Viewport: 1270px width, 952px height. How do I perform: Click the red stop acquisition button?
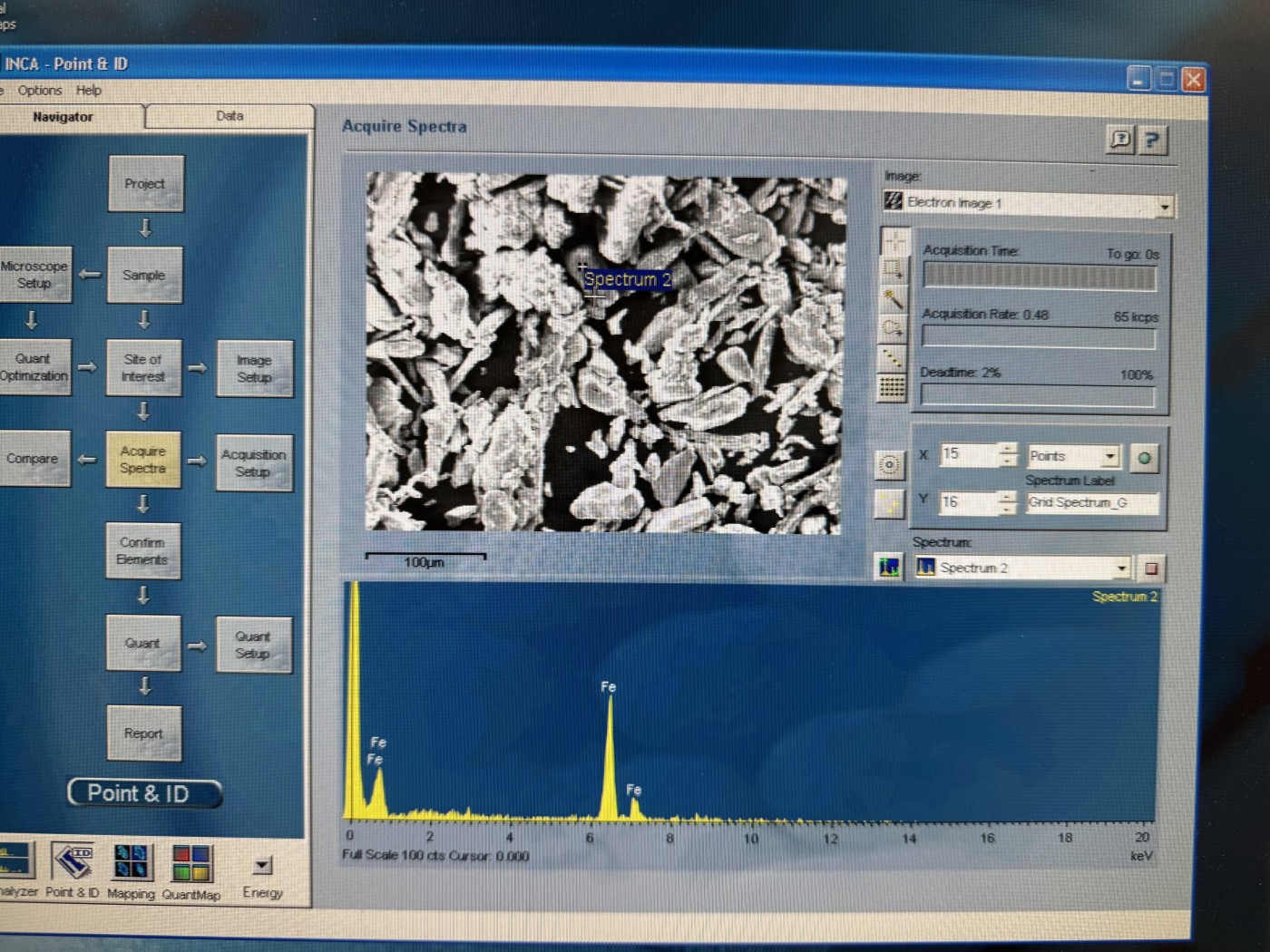coord(1151,568)
